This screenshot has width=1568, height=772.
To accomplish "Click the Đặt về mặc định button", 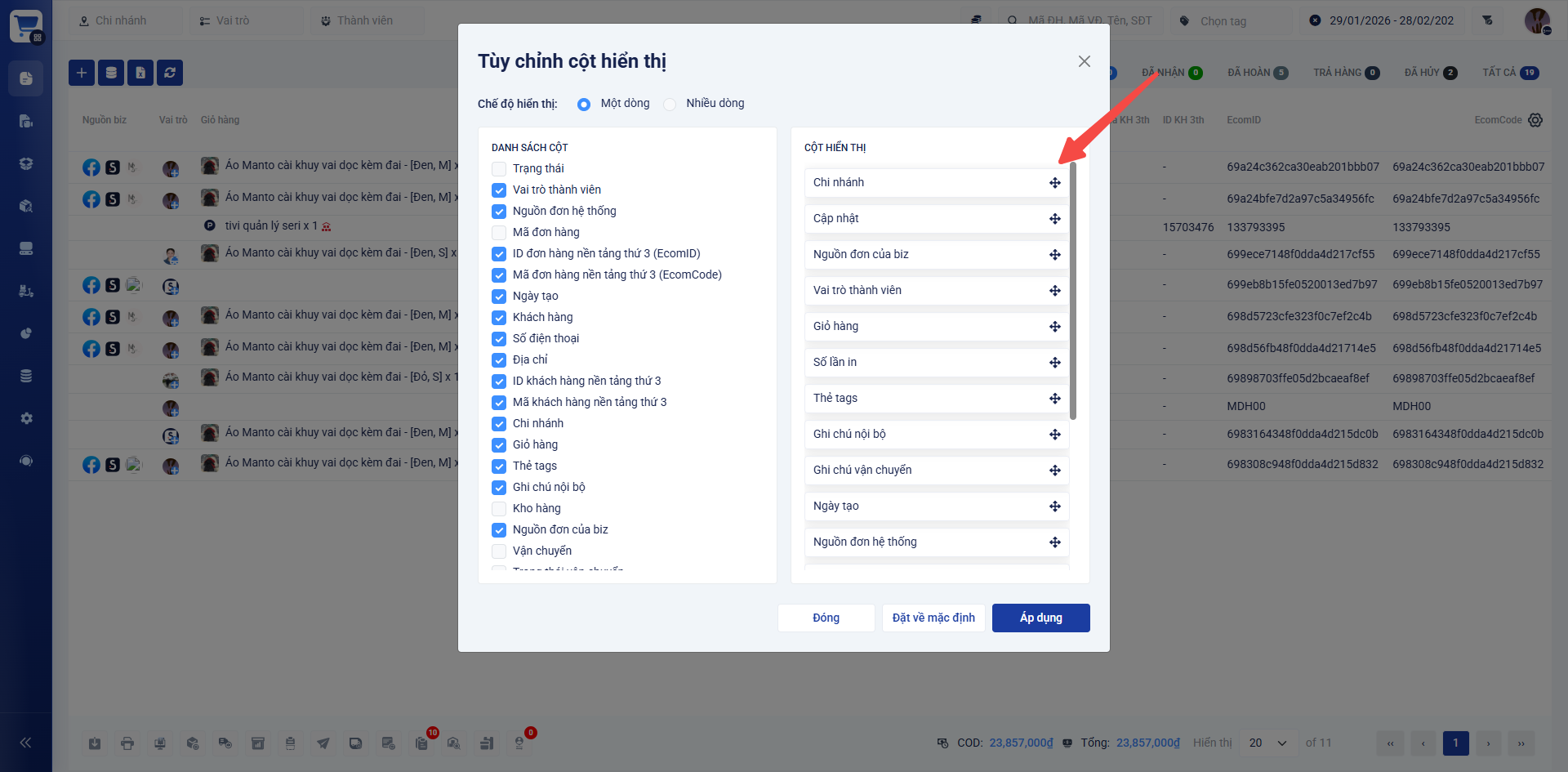I will click(x=933, y=618).
